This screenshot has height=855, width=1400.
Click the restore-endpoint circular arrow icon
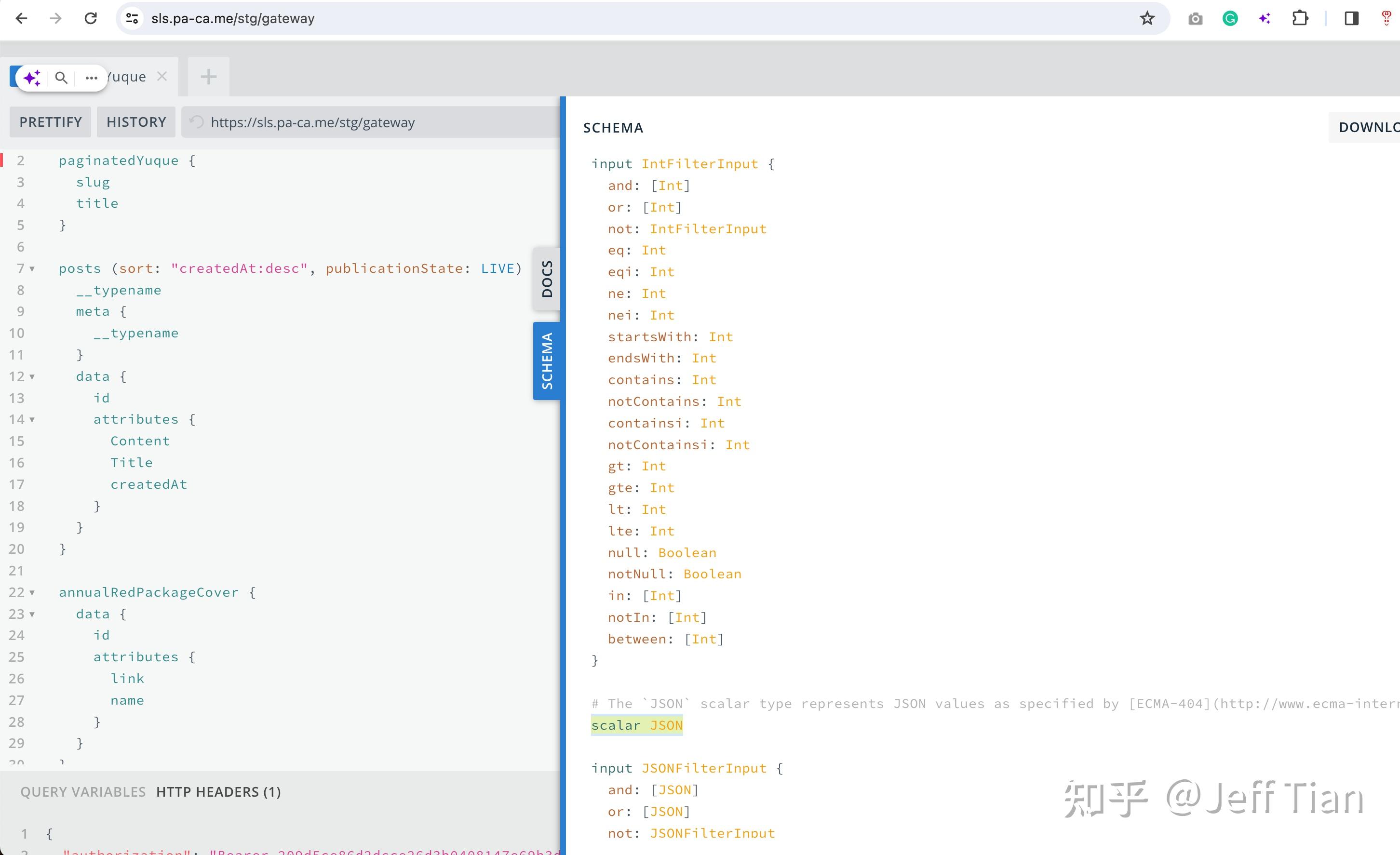coord(197,121)
